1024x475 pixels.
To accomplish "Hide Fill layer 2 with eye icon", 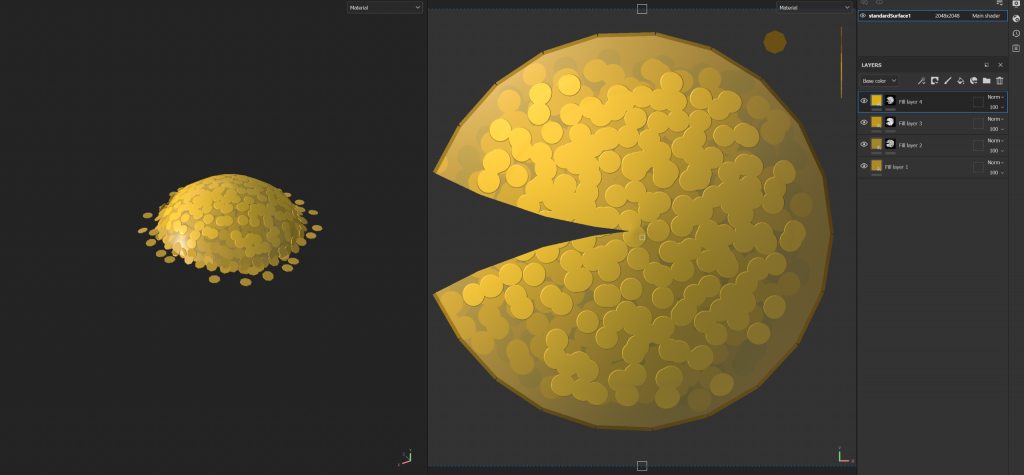I will 864,144.
